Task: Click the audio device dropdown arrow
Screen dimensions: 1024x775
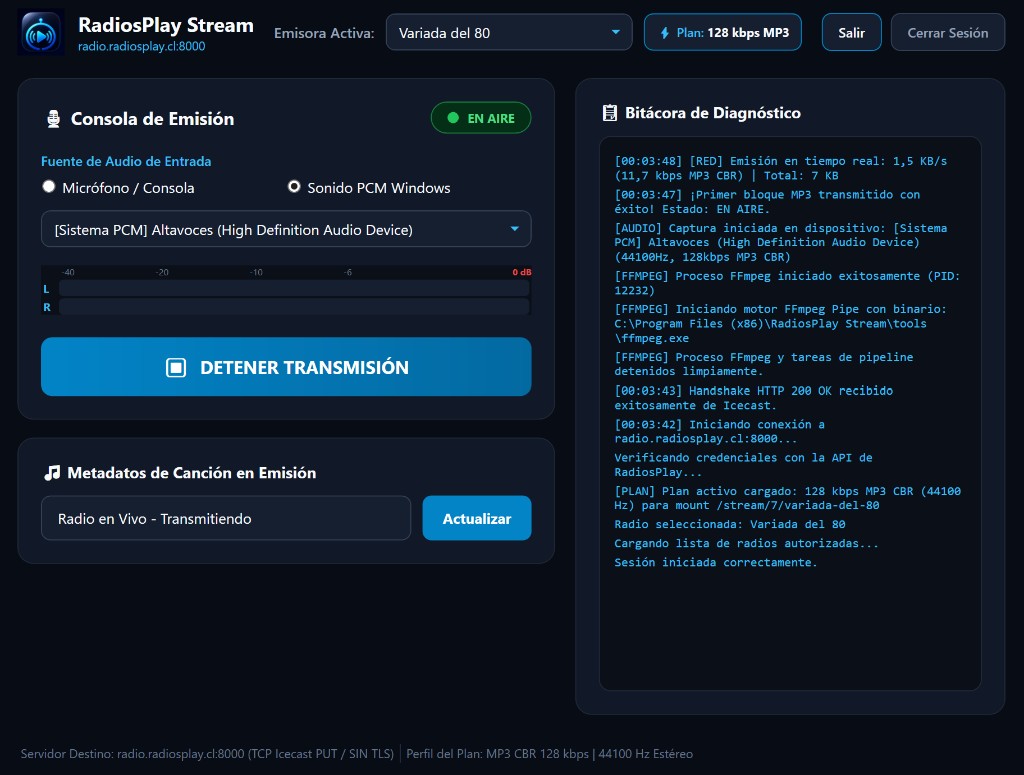Action: [x=515, y=229]
